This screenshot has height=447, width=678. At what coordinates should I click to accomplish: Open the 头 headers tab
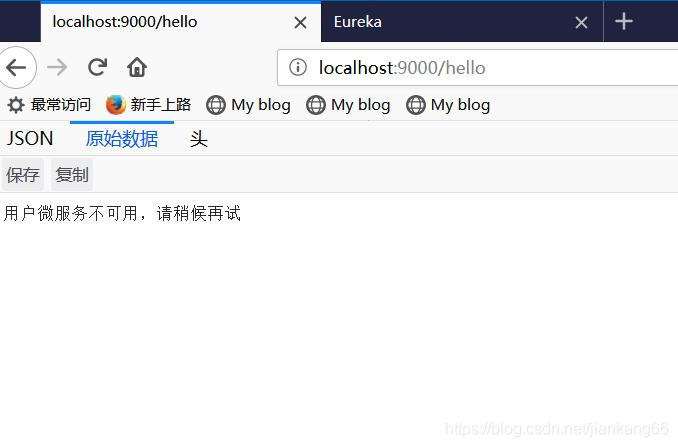pyautogui.click(x=199, y=139)
